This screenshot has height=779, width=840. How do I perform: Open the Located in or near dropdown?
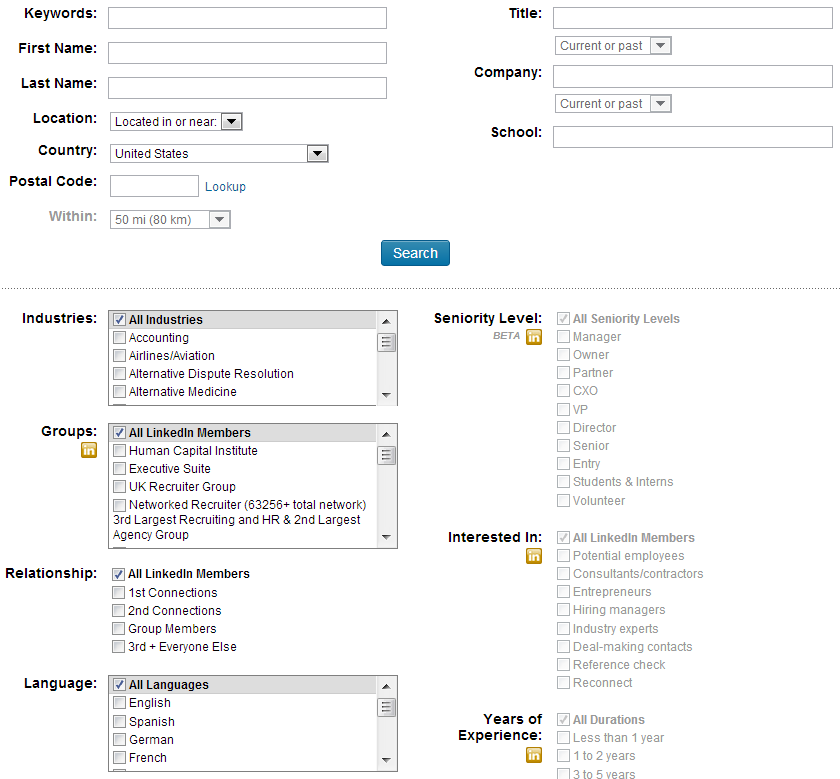[x=176, y=122]
